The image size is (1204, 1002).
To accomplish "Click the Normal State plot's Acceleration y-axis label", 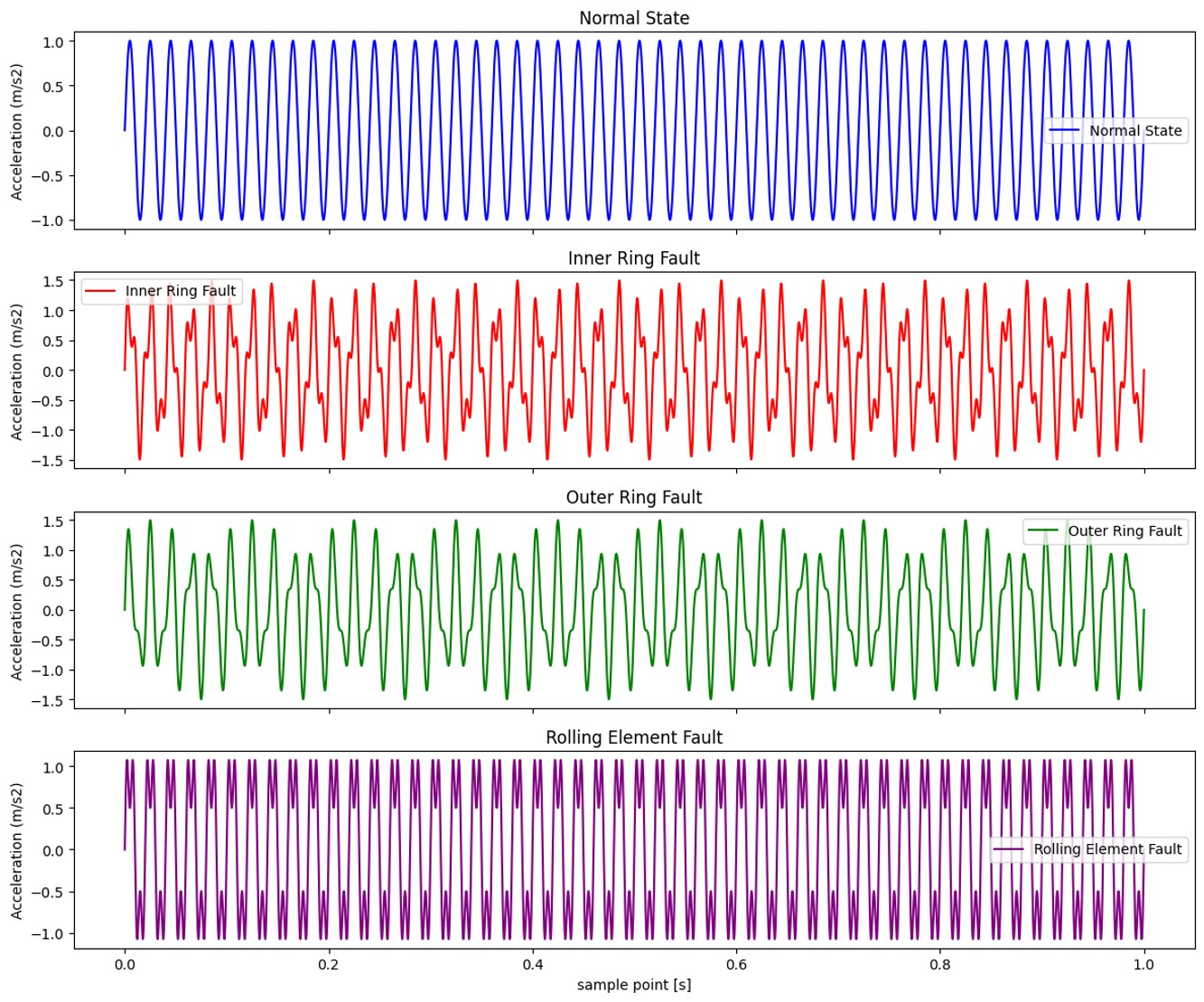I will [x=16, y=132].
